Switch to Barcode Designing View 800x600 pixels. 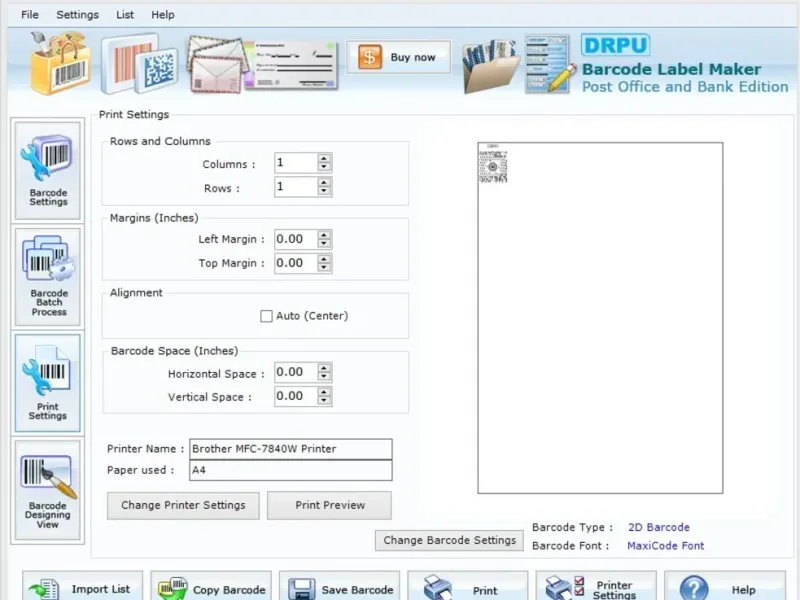pyautogui.click(x=48, y=490)
